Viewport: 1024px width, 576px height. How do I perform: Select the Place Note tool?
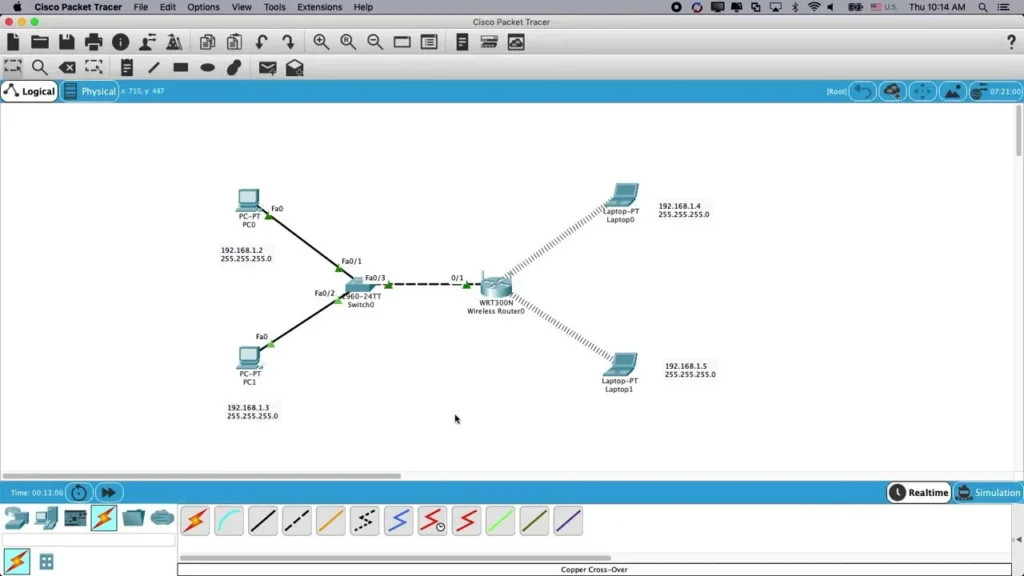pyautogui.click(x=127, y=67)
